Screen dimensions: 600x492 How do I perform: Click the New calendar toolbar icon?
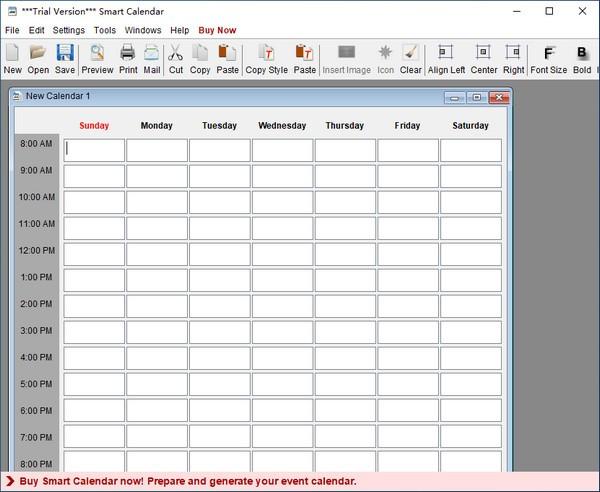(12, 58)
